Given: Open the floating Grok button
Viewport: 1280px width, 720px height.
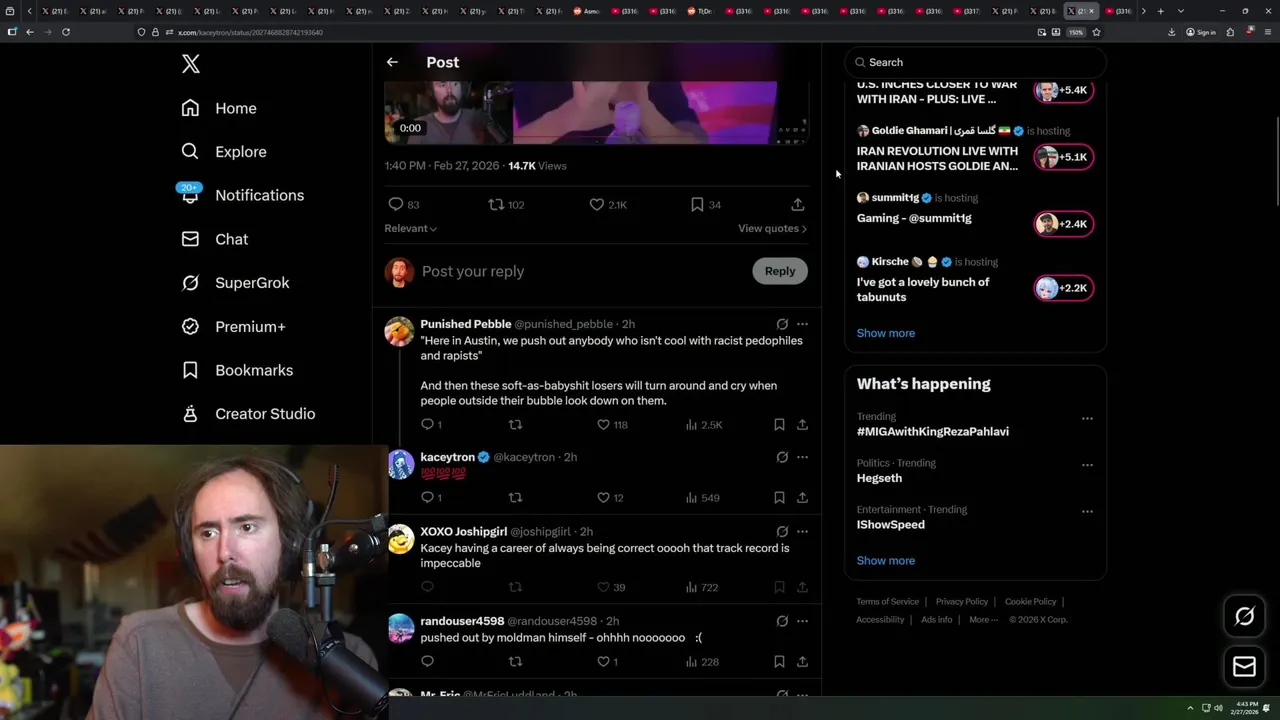Looking at the screenshot, I should tap(1244, 616).
